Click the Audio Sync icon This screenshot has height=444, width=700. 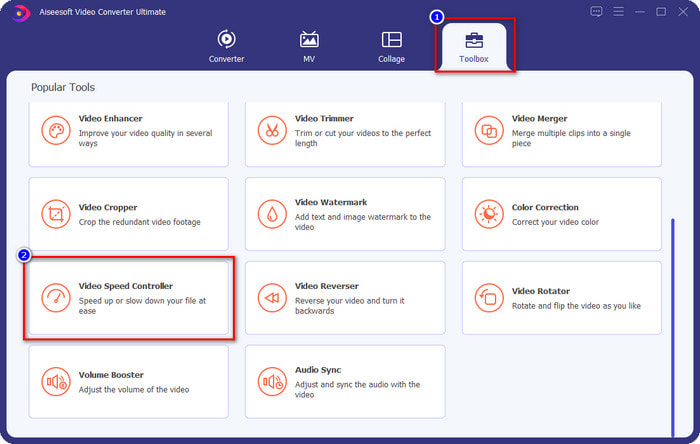271,381
